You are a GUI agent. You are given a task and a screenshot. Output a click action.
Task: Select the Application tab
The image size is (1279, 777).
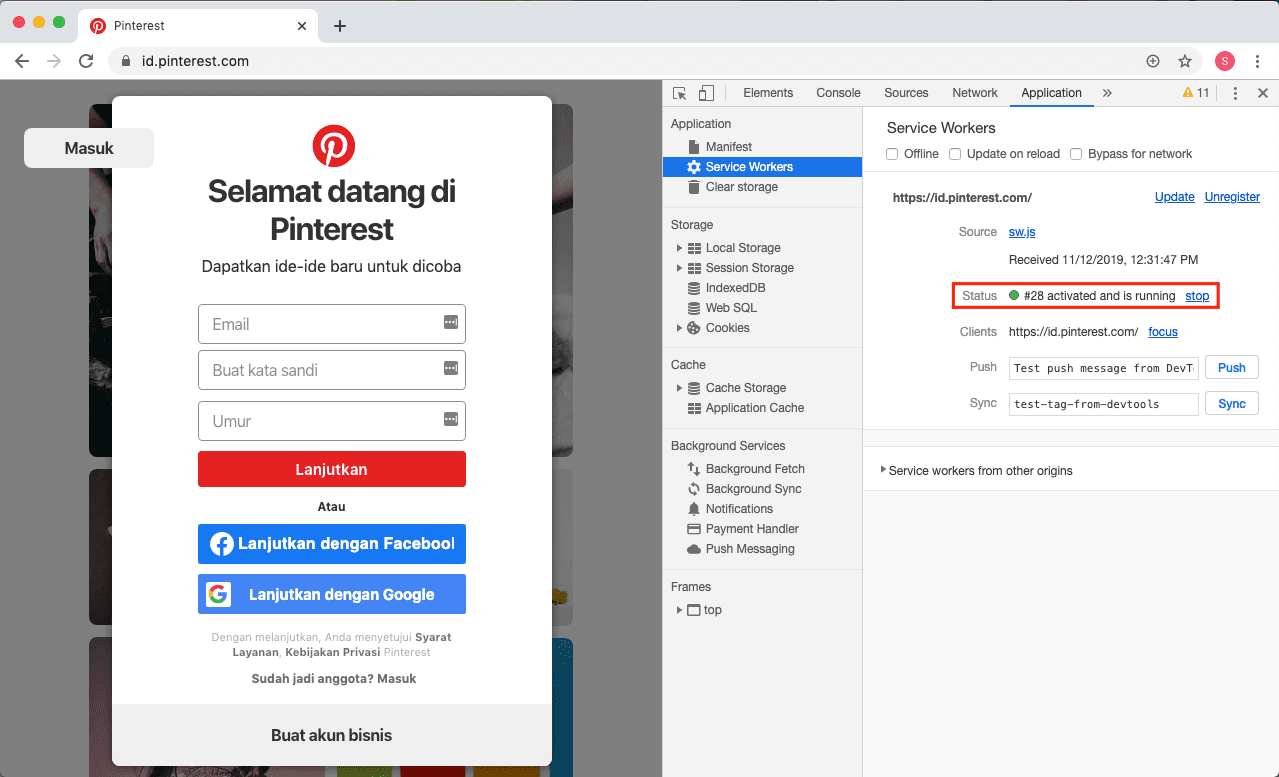(x=1051, y=93)
